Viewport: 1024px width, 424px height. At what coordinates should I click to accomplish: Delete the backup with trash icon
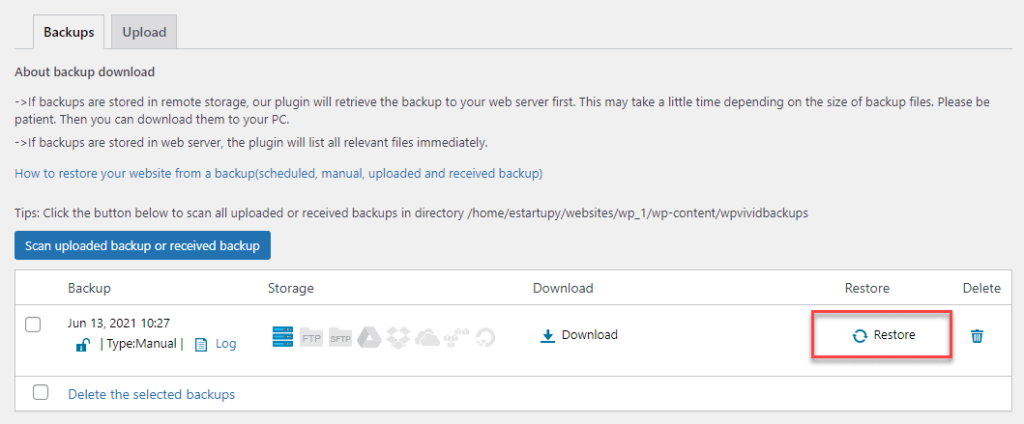(x=977, y=336)
